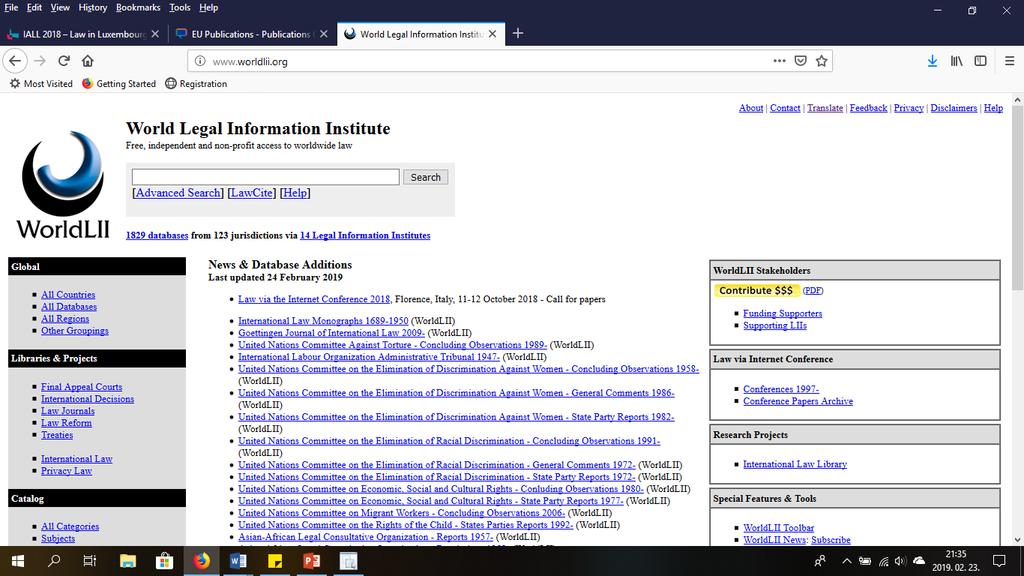This screenshot has width=1024, height=576.
Task: Open the LawCite link
Action: [251, 193]
